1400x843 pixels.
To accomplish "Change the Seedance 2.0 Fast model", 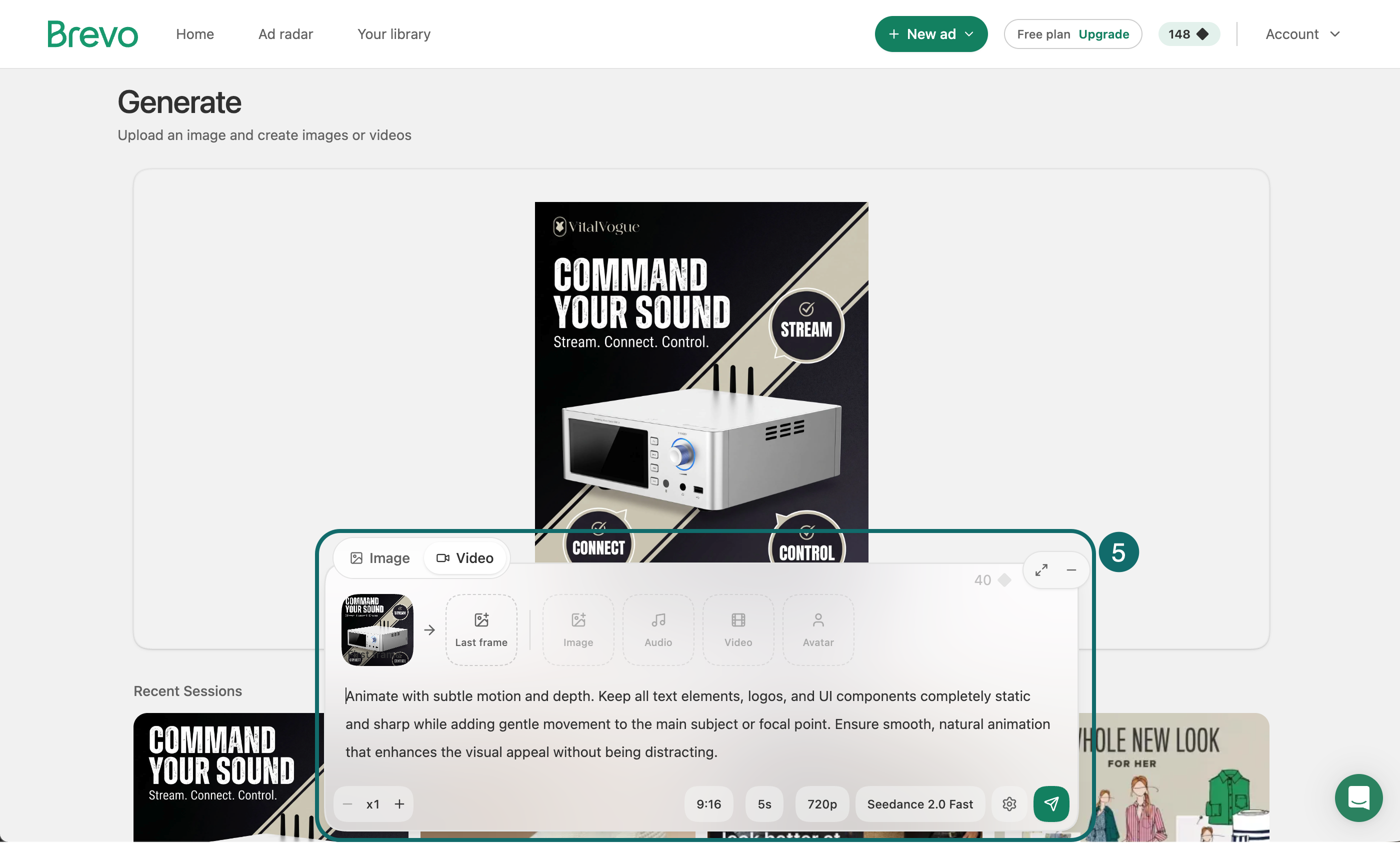I will pyautogui.click(x=919, y=804).
